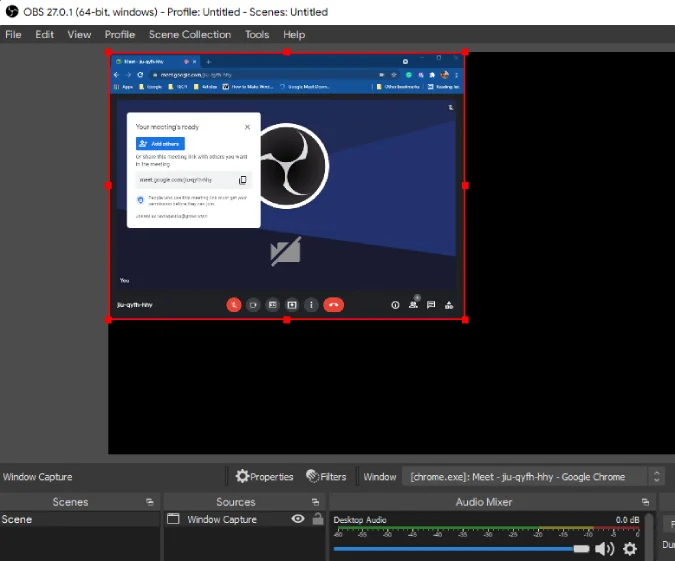Viewport: 675px width, 561px height.
Task: Open the Edit menu
Action: click(44, 34)
